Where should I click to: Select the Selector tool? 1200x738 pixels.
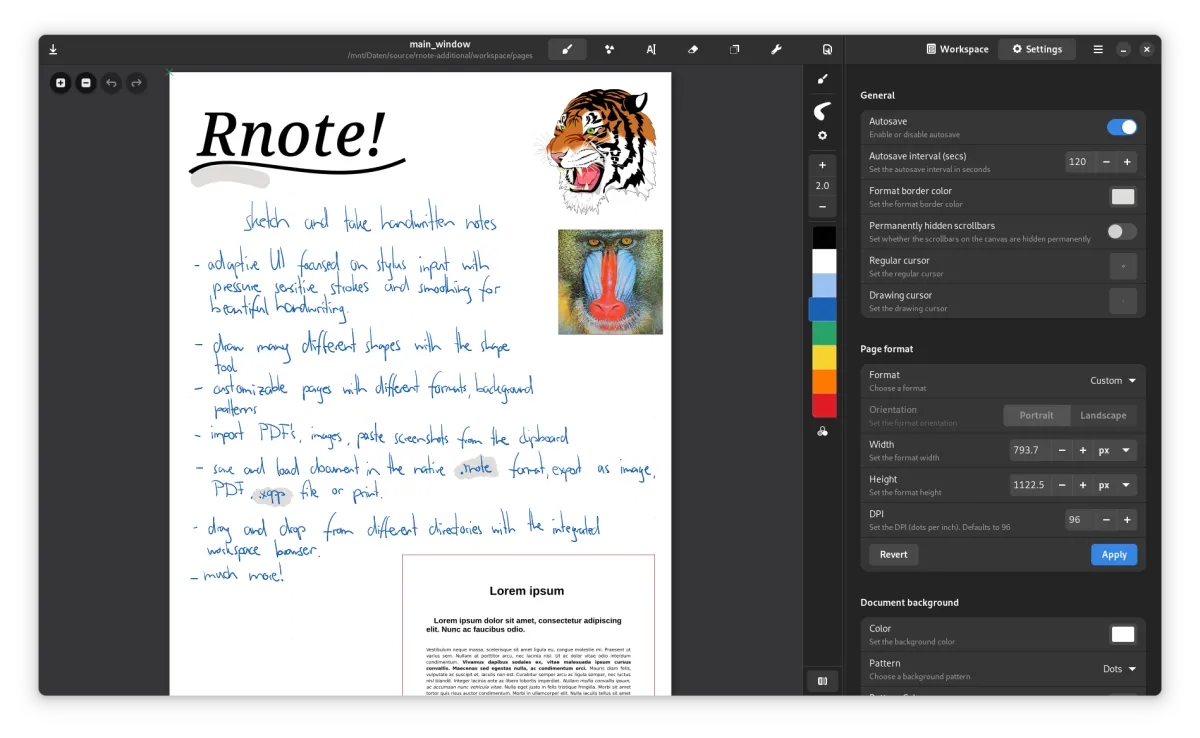[x=735, y=48]
